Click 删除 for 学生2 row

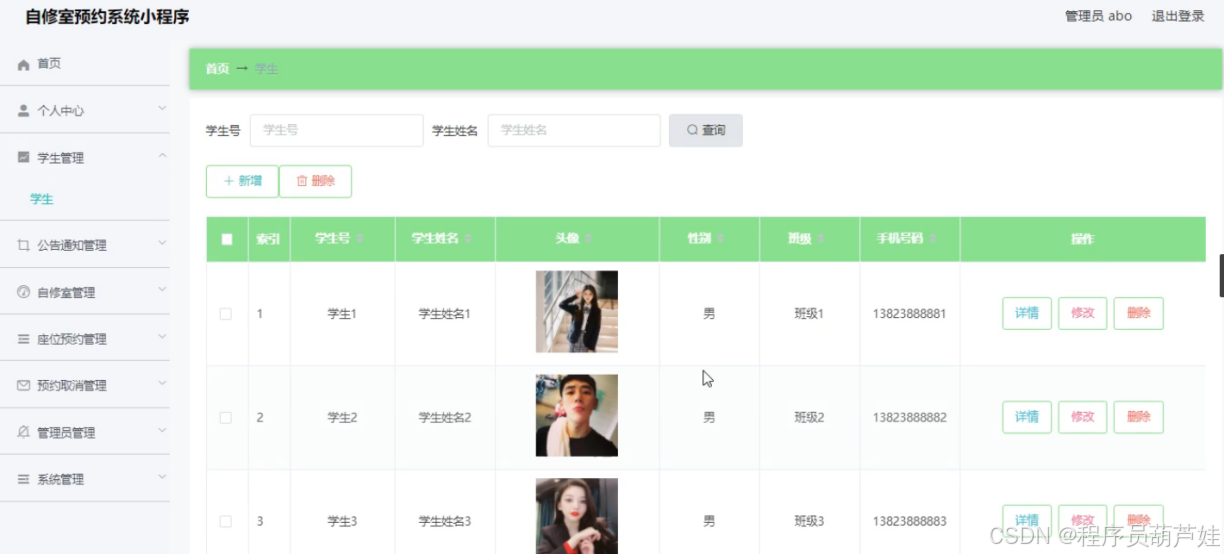click(x=1139, y=417)
